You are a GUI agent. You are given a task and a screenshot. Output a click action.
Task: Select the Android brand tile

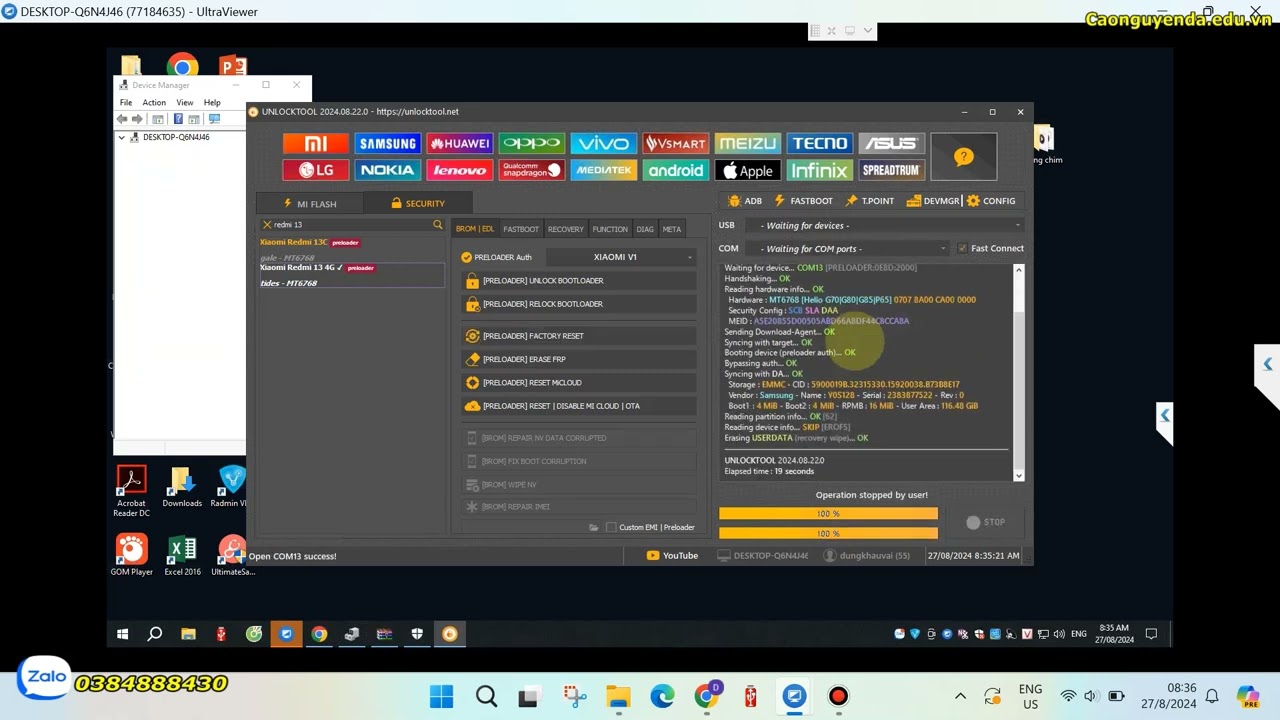[675, 170]
